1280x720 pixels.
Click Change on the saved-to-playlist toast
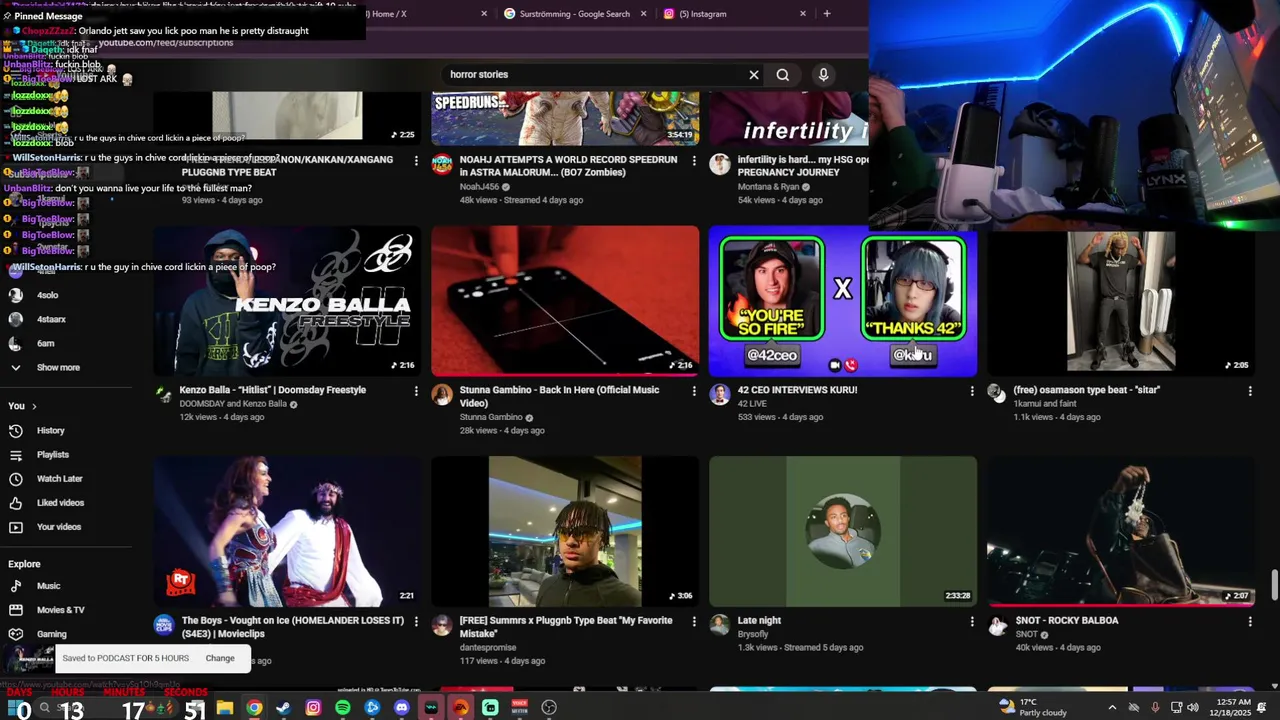coord(220,658)
